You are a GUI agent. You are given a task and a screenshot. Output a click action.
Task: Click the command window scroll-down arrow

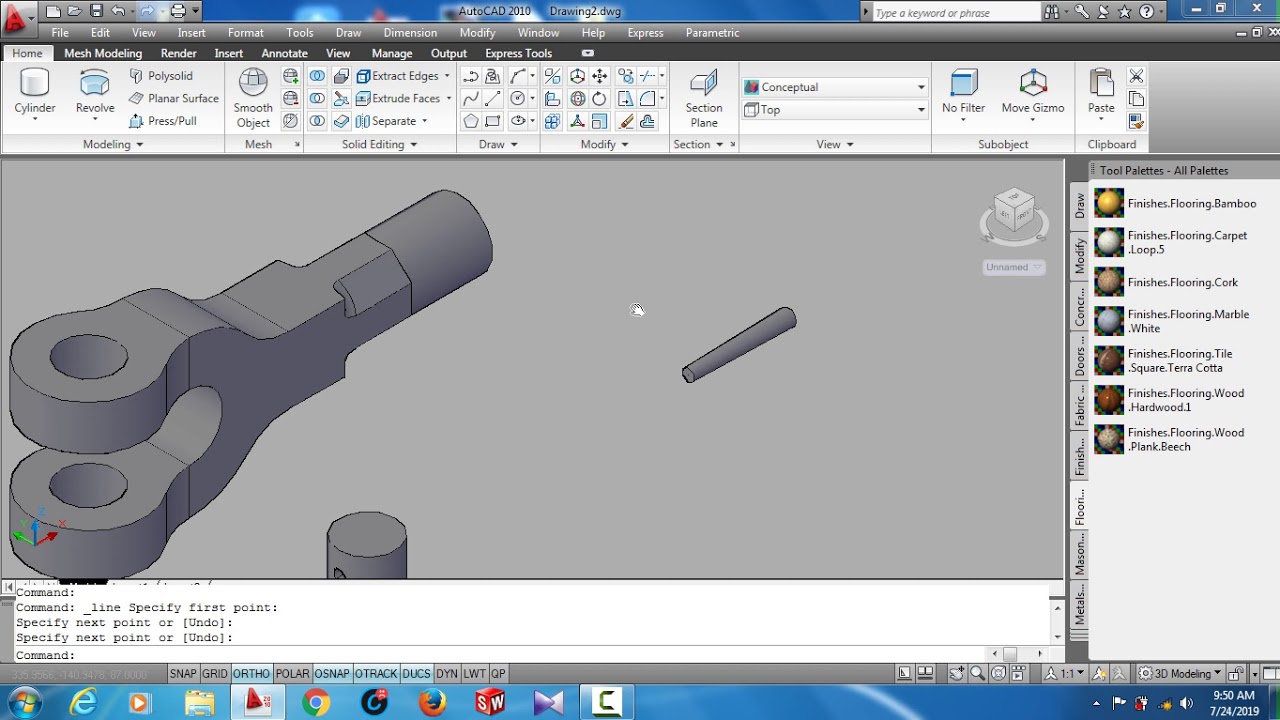tap(1057, 637)
